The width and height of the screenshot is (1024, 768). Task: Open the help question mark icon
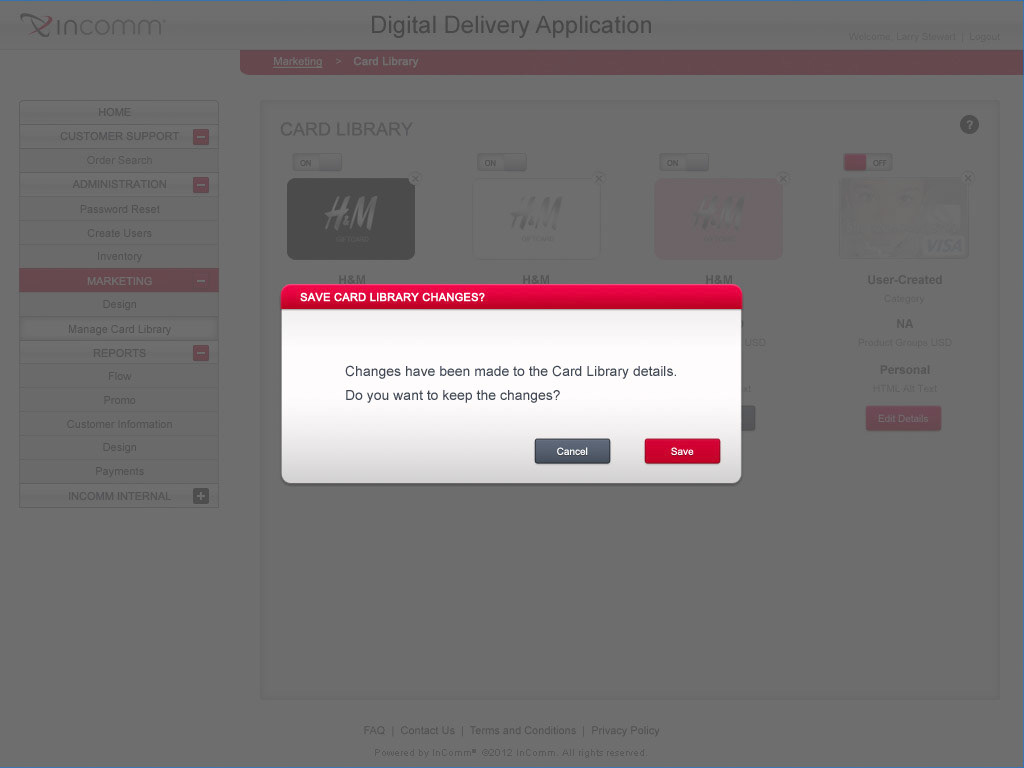(x=969, y=124)
